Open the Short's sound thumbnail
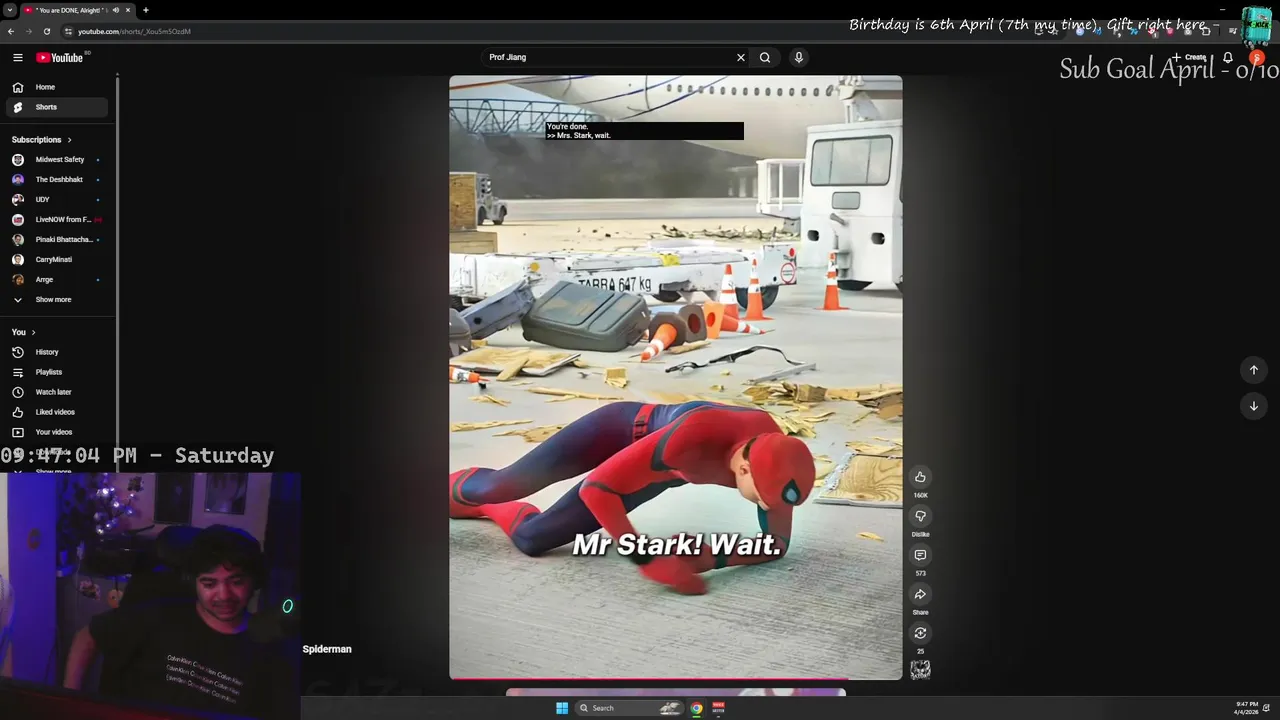The height and width of the screenshot is (720, 1280). click(920, 669)
